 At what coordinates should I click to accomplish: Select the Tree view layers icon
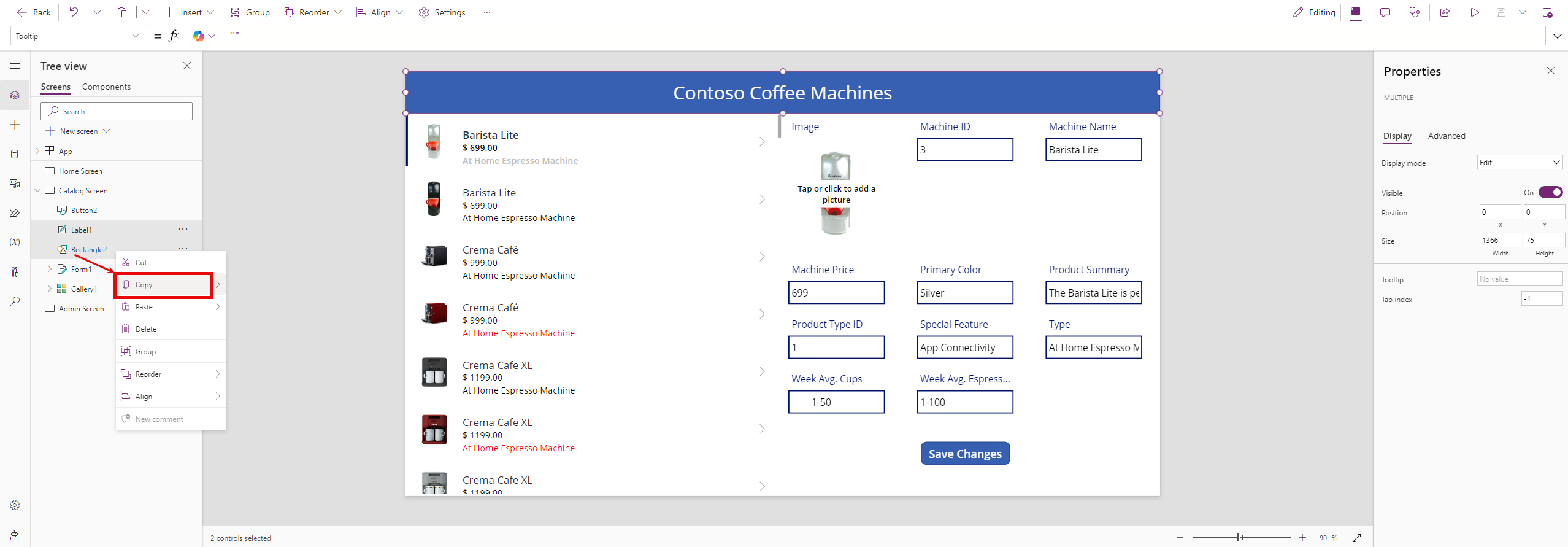15,95
